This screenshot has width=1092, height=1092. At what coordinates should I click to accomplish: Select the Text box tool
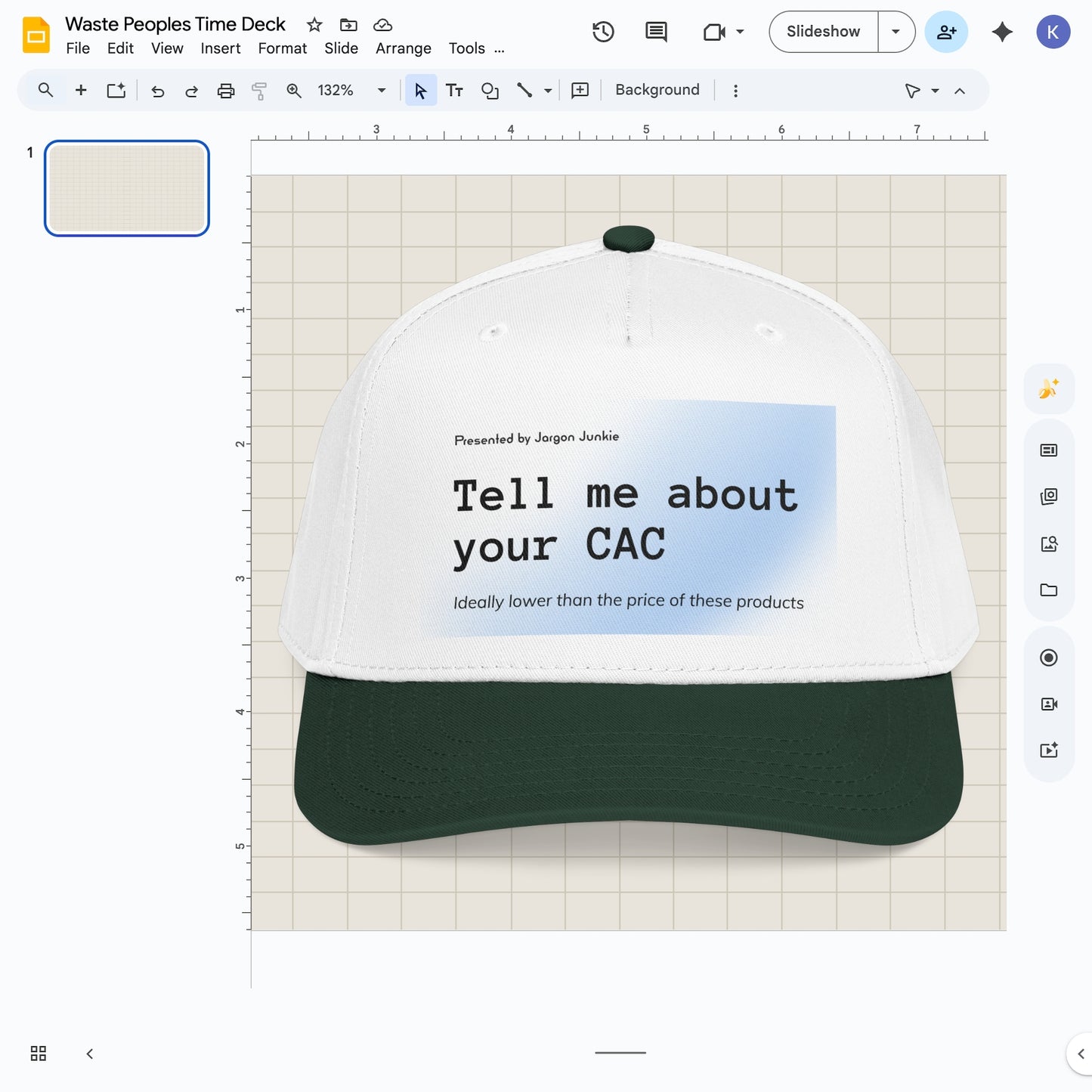pos(454,90)
